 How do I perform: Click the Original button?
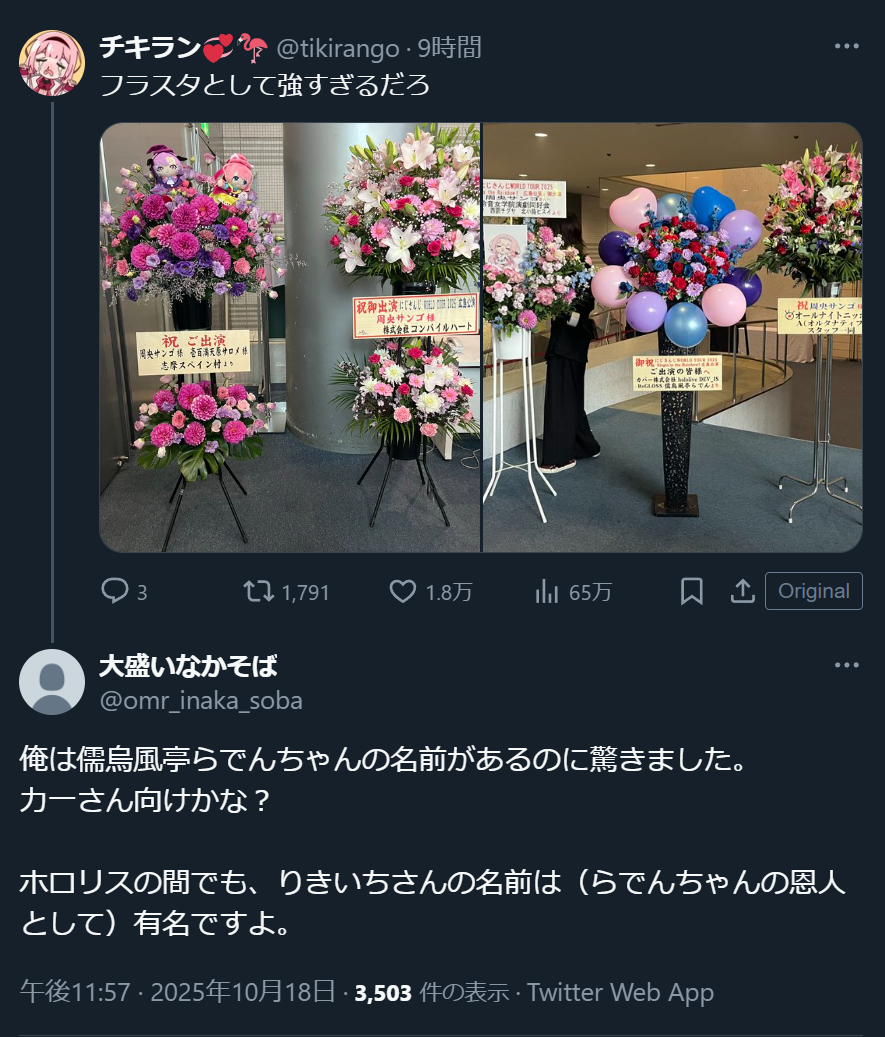coord(814,591)
